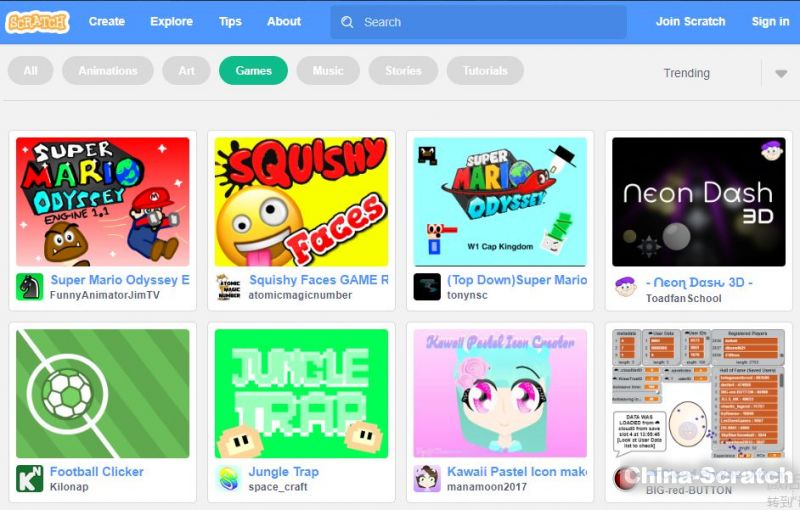Click the Scratch logo in header
This screenshot has width=800, height=510.
[37, 21]
